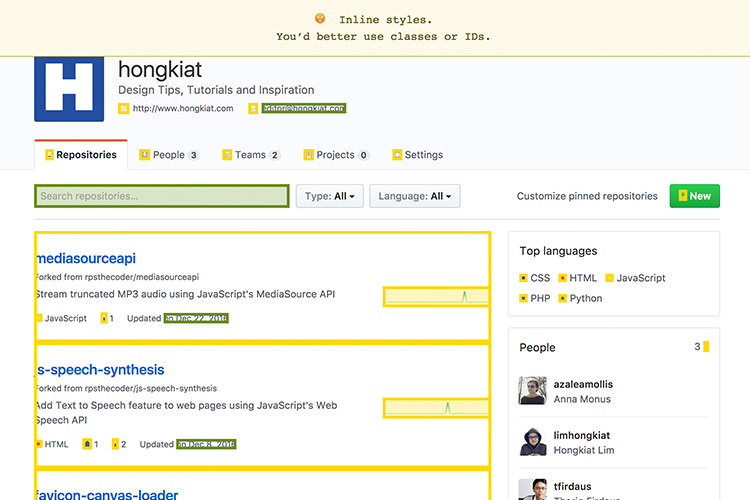Image resolution: width=750 pixels, height=500 pixels.
Task: Open tfirdaus profile link
Action: coord(572,487)
